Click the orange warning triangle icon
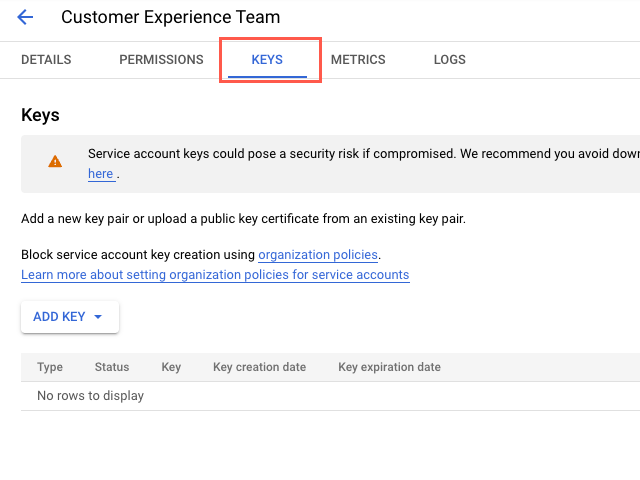The image size is (640, 480). coord(55,161)
